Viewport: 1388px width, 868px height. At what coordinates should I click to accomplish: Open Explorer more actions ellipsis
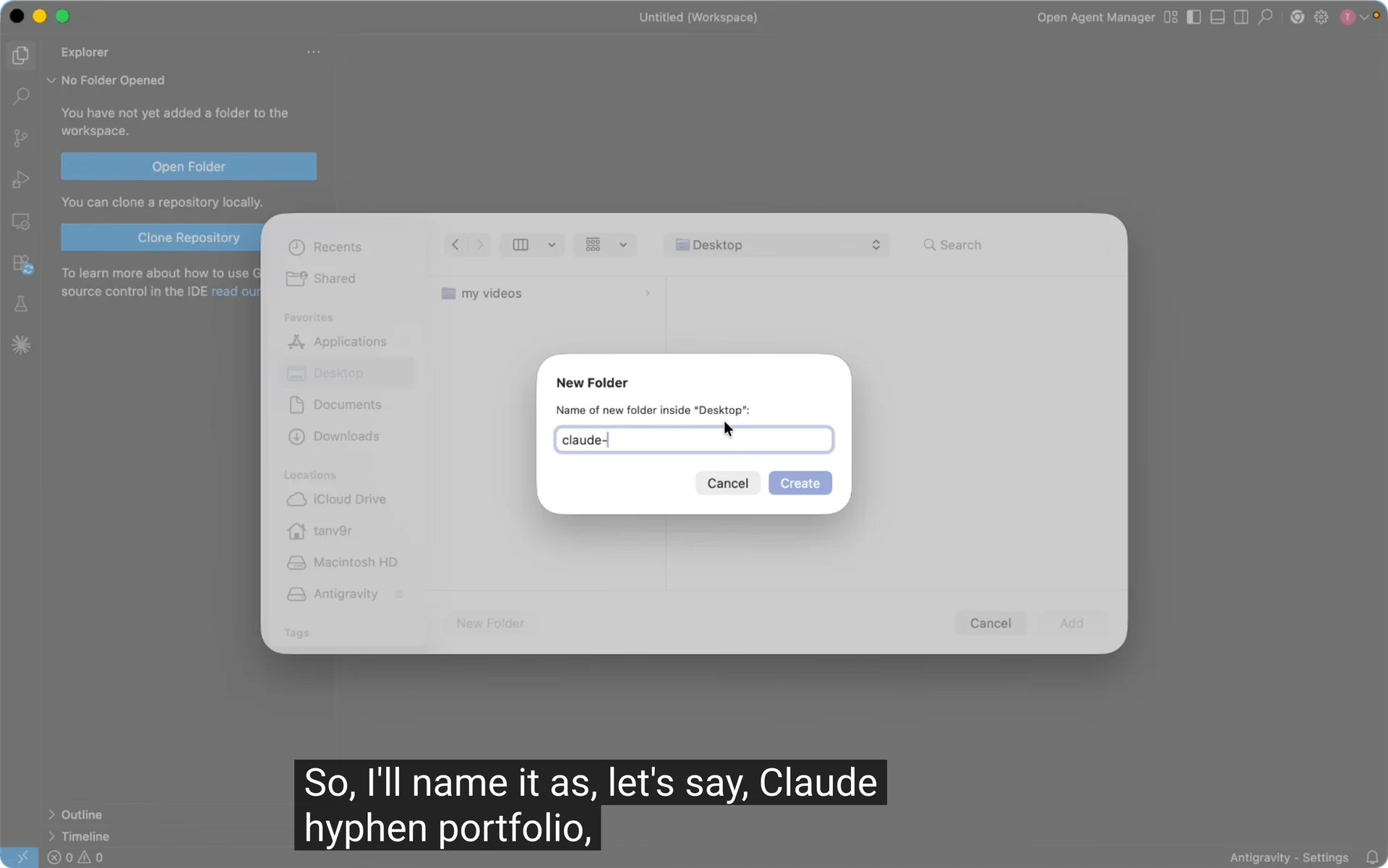pyautogui.click(x=313, y=52)
